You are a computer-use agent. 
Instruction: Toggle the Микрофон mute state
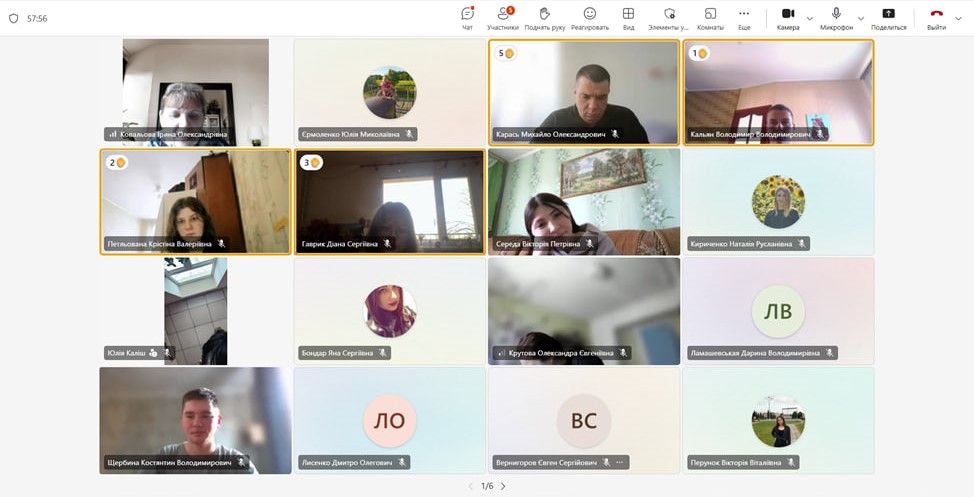point(836,17)
